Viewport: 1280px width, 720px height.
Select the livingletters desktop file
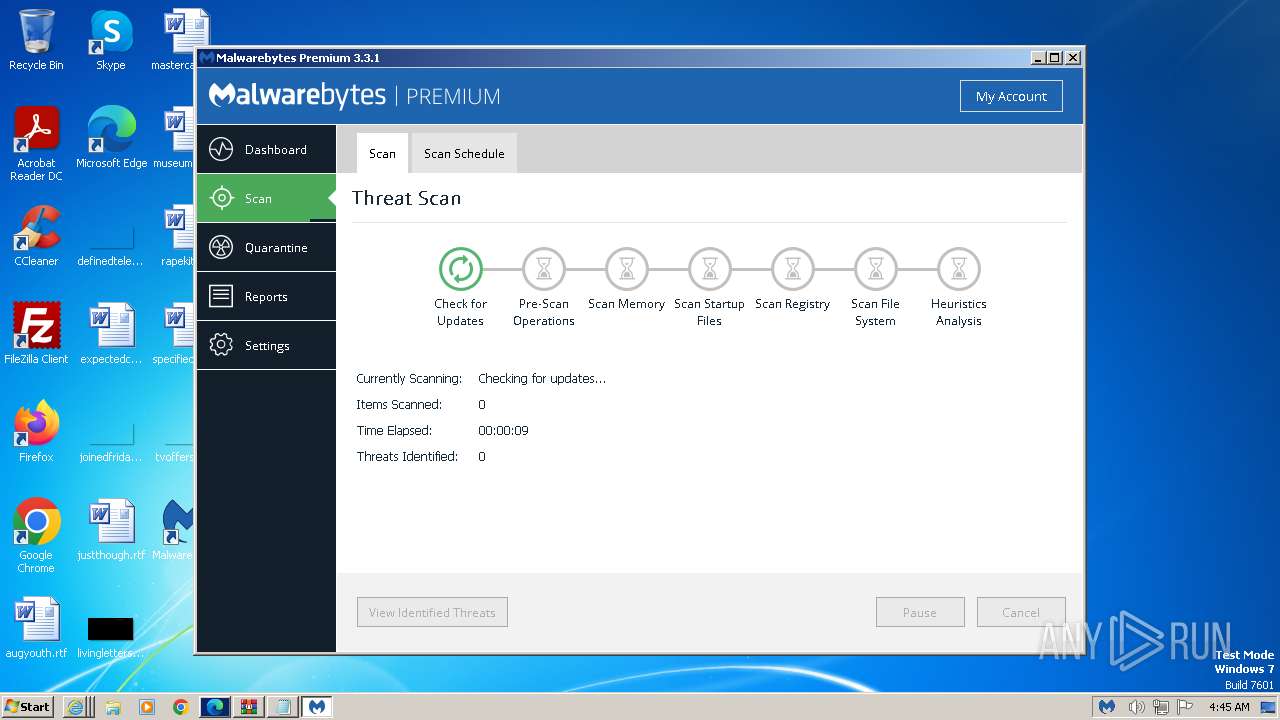pyautogui.click(x=111, y=638)
